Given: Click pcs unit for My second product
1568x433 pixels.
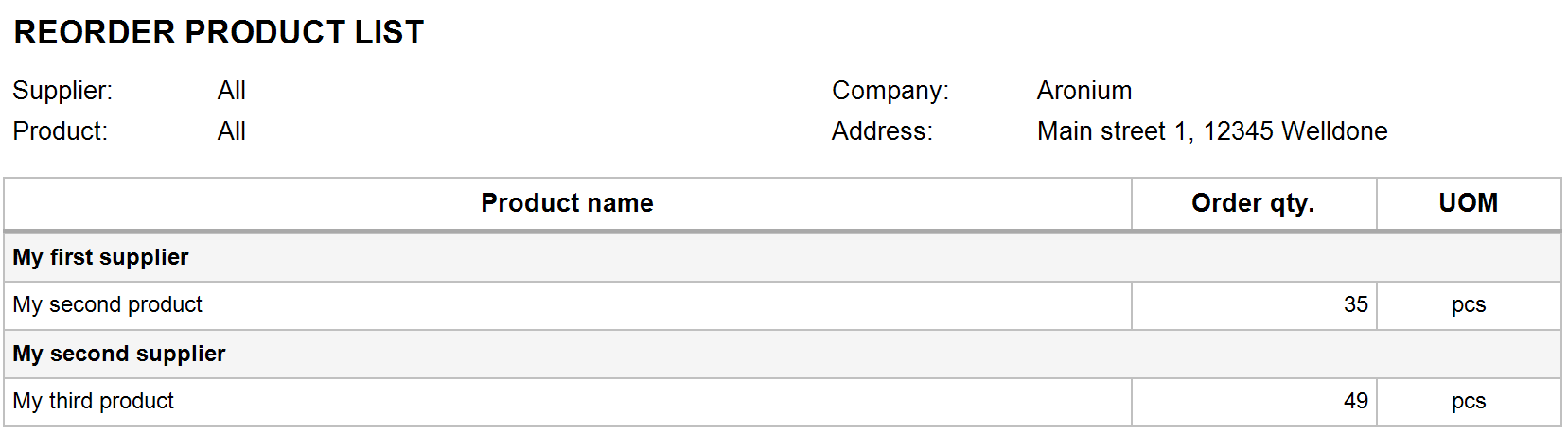Looking at the screenshot, I should coord(1469,305).
